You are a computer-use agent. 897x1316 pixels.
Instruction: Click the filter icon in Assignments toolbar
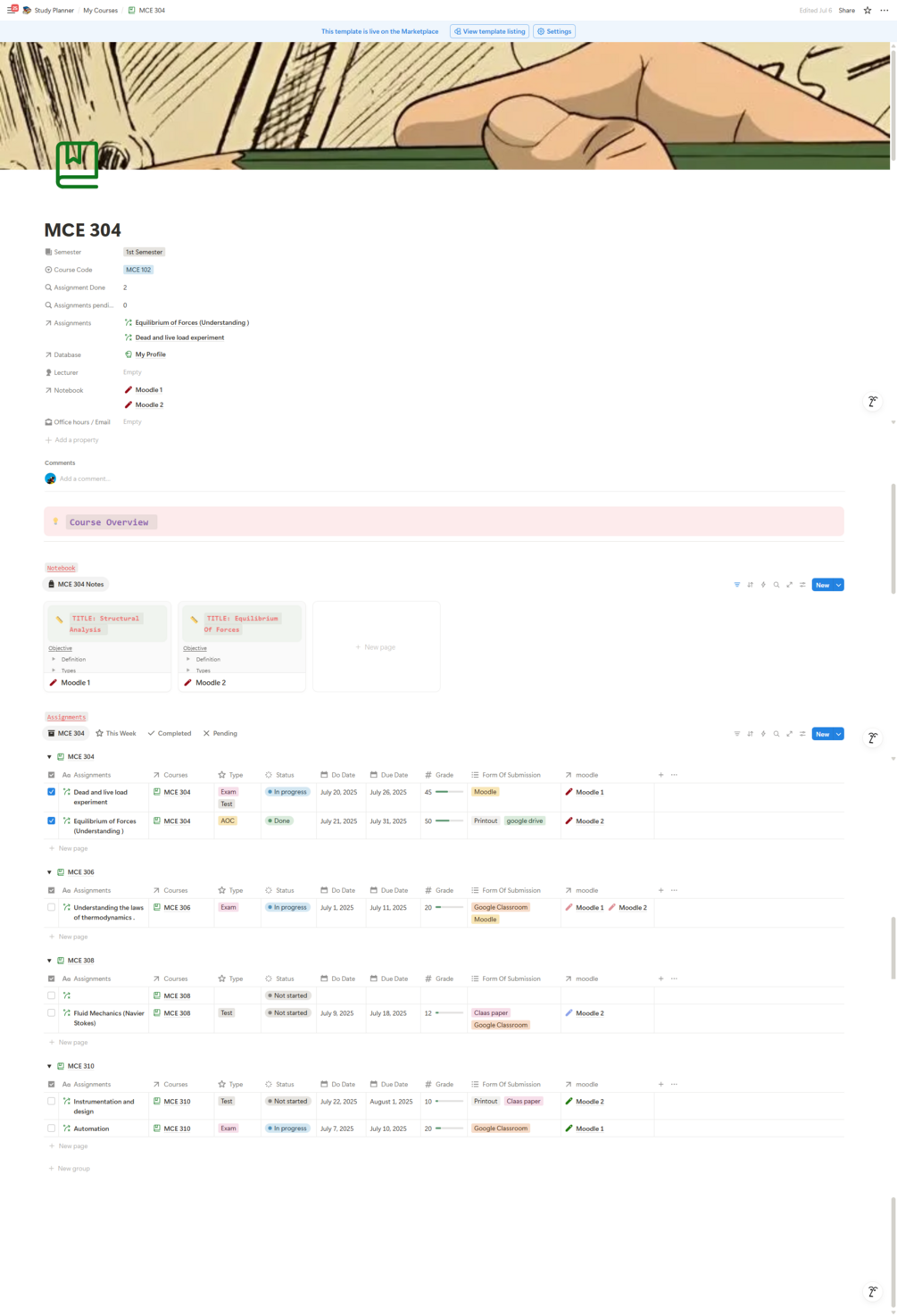click(737, 734)
